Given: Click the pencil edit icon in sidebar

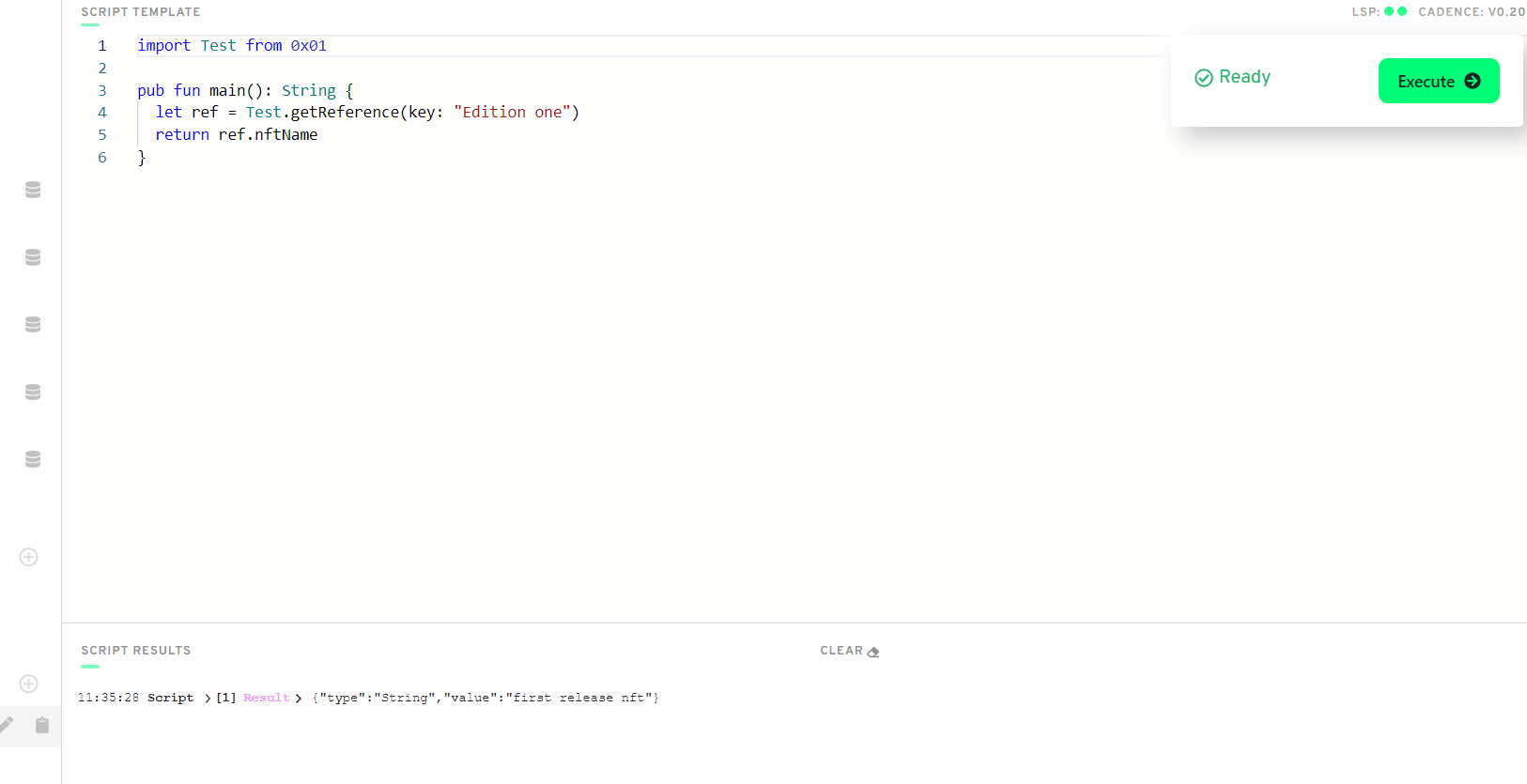Looking at the screenshot, I should tap(7, 725).
